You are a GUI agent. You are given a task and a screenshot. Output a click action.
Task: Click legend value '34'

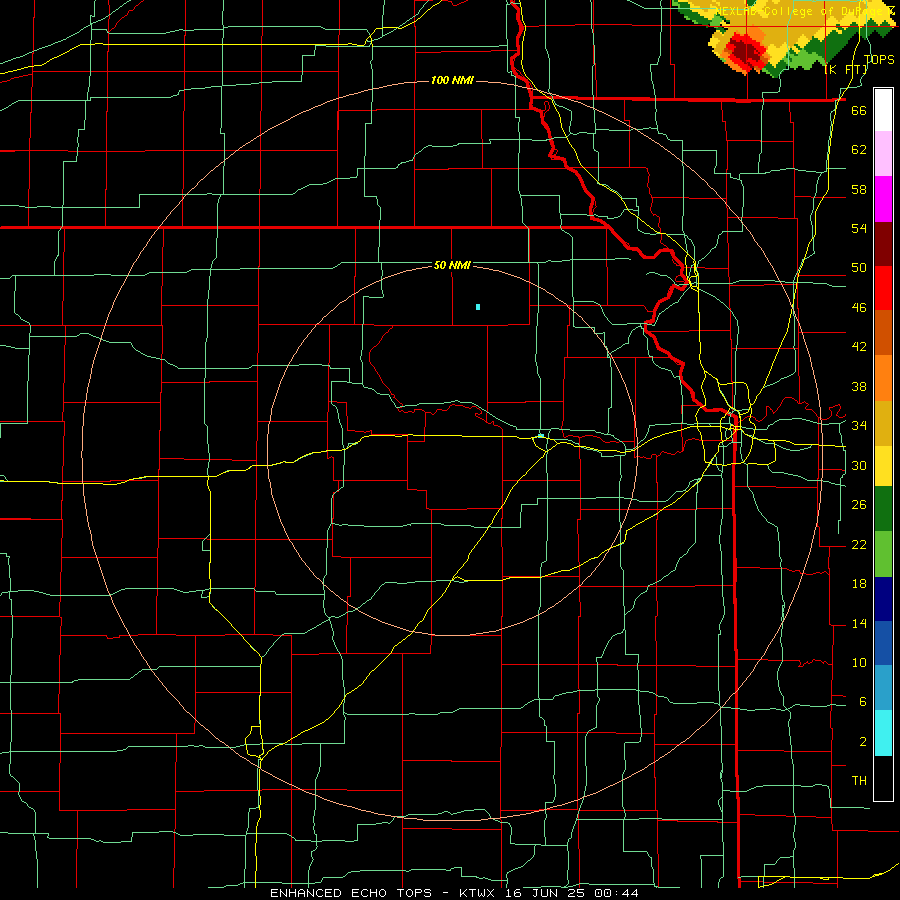(x=859, y=425)
